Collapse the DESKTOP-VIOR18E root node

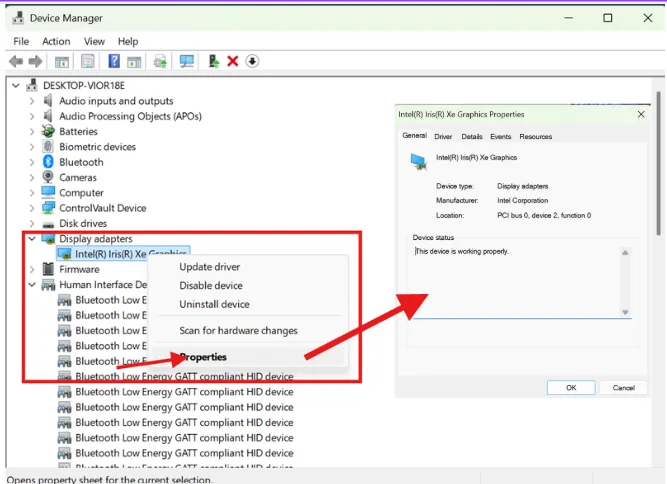click(x=16, y=85)
